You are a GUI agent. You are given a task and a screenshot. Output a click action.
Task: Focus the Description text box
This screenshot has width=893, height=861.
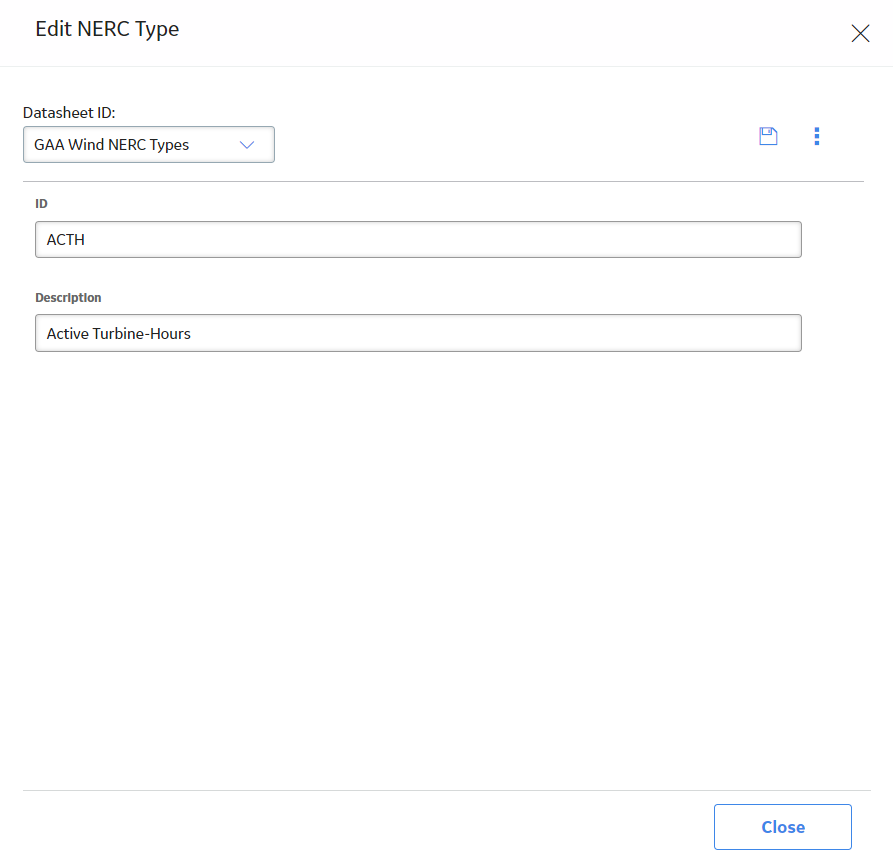click(418, 333)
